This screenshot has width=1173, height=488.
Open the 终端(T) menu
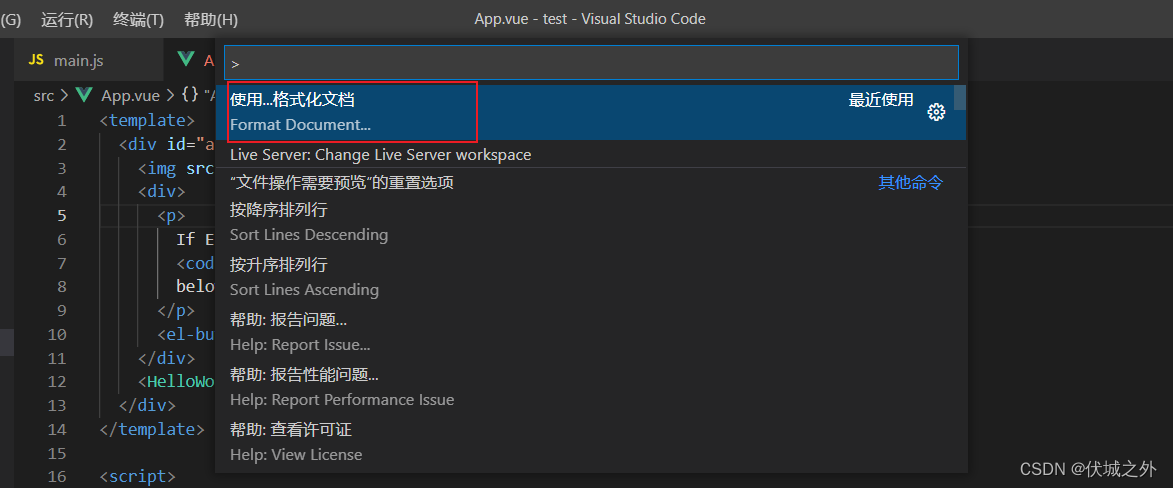[x=138, y=19]
